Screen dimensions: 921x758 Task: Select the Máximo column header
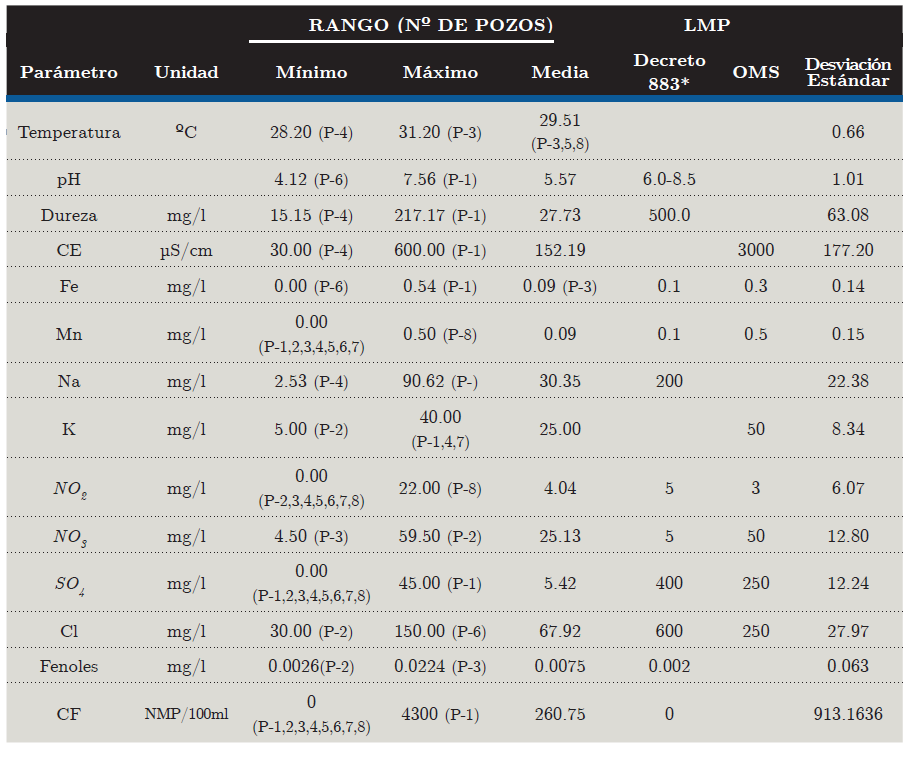click(440, 72)
